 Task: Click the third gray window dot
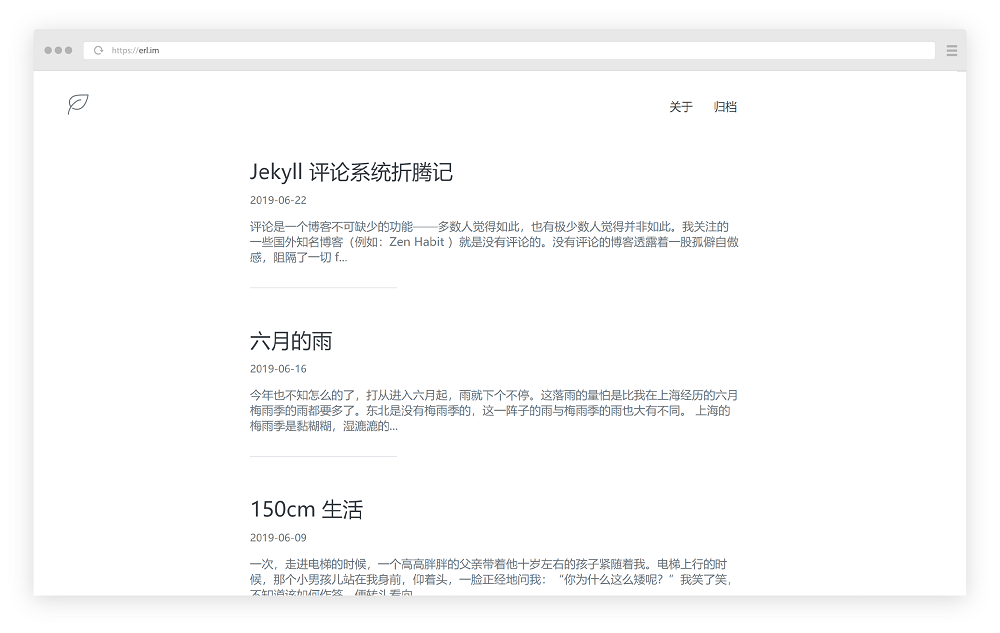pos(68,50)
